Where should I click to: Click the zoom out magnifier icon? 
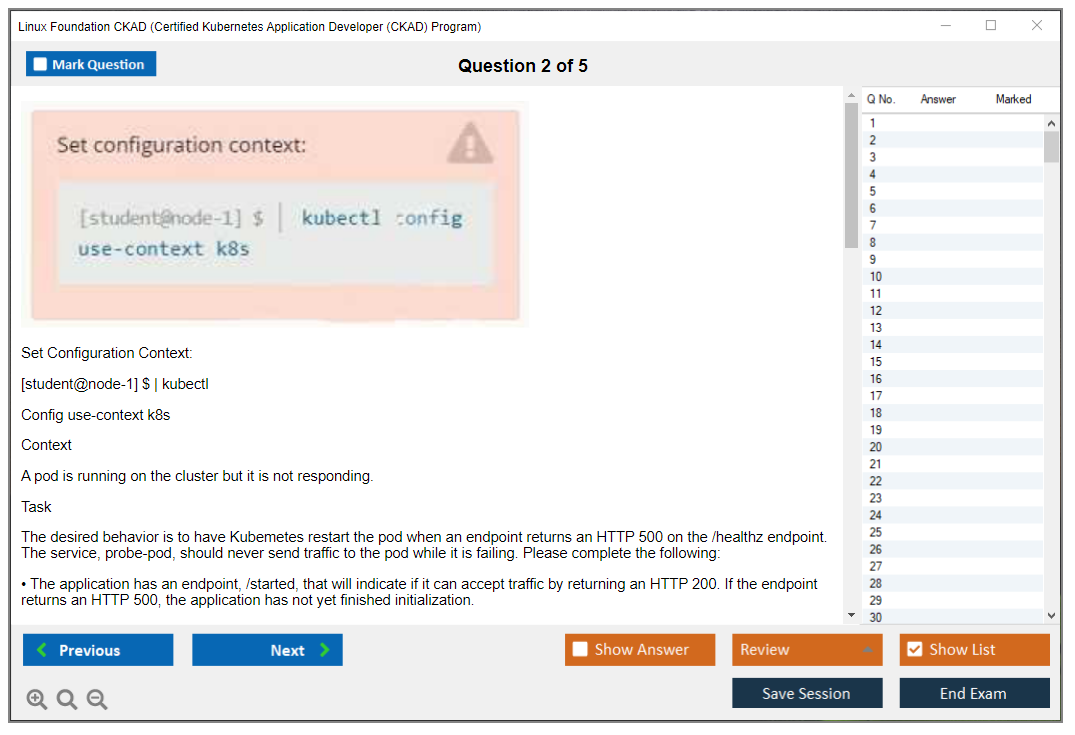point(97,699)
